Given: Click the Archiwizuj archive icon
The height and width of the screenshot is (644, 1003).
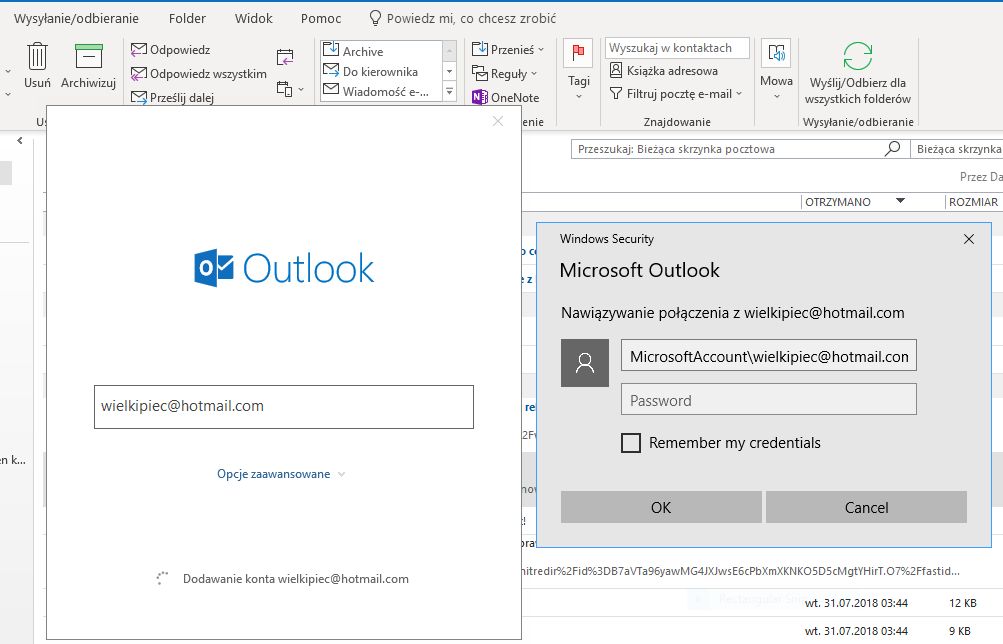Looking at the screenshot, I should 89,56.
